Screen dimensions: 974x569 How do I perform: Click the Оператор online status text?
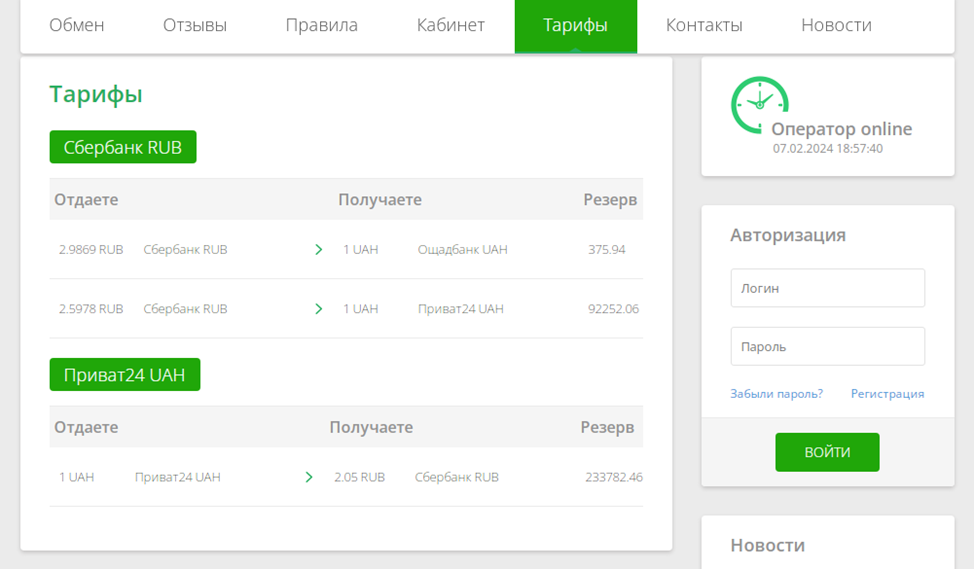click(842, 129)
